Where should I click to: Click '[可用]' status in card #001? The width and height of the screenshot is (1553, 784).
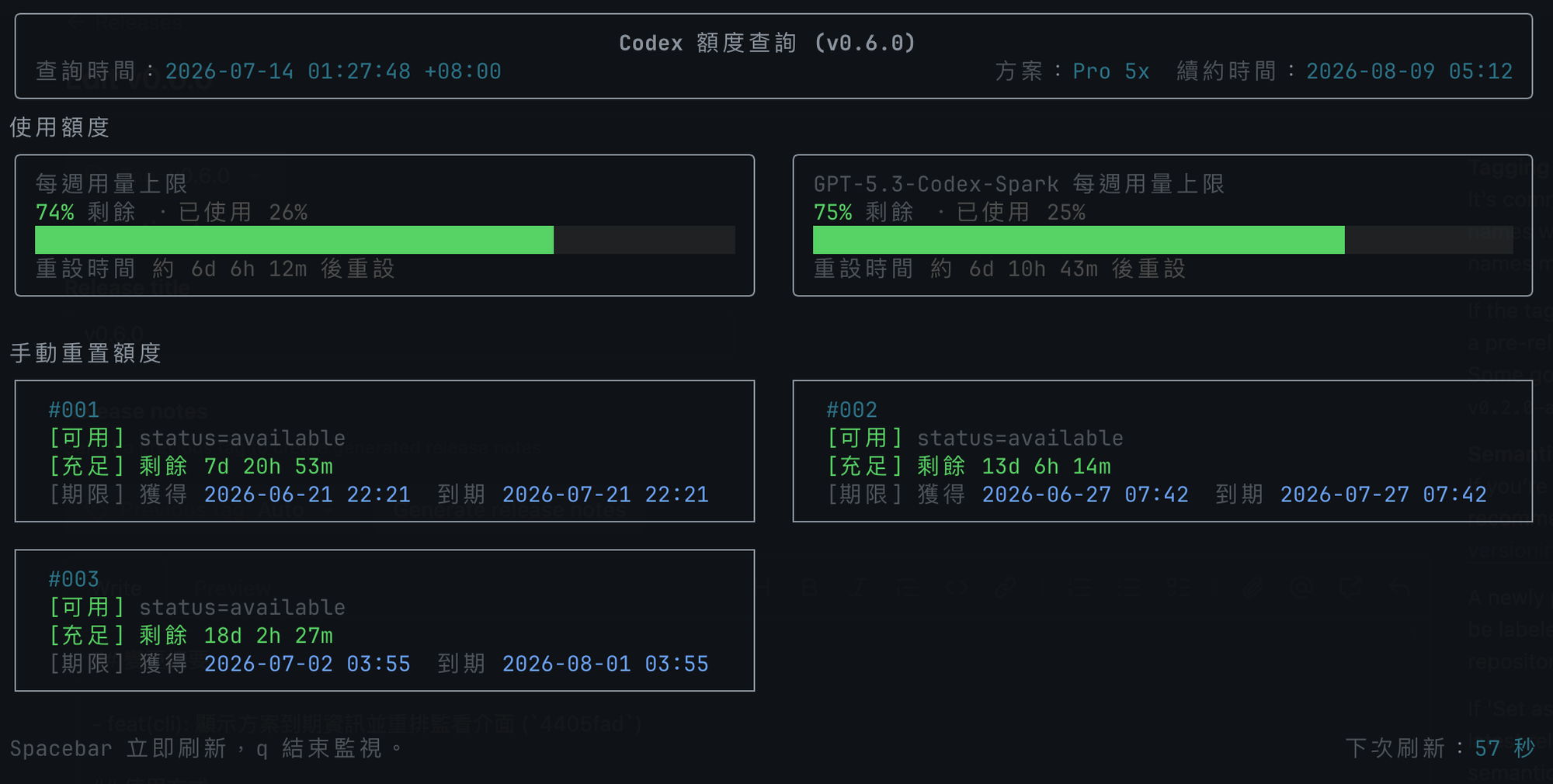pyautogui.click(x=87, y=438)
